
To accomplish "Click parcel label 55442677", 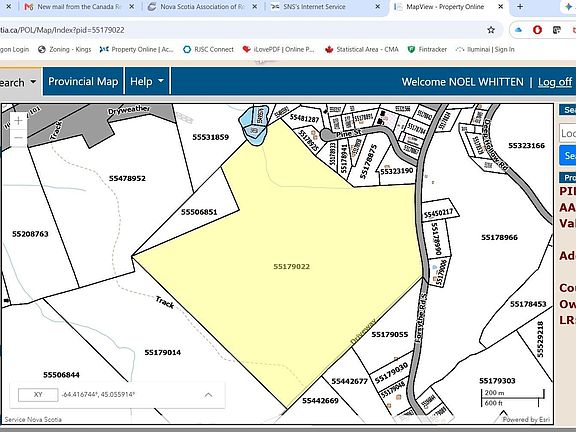I will point(349,381).
